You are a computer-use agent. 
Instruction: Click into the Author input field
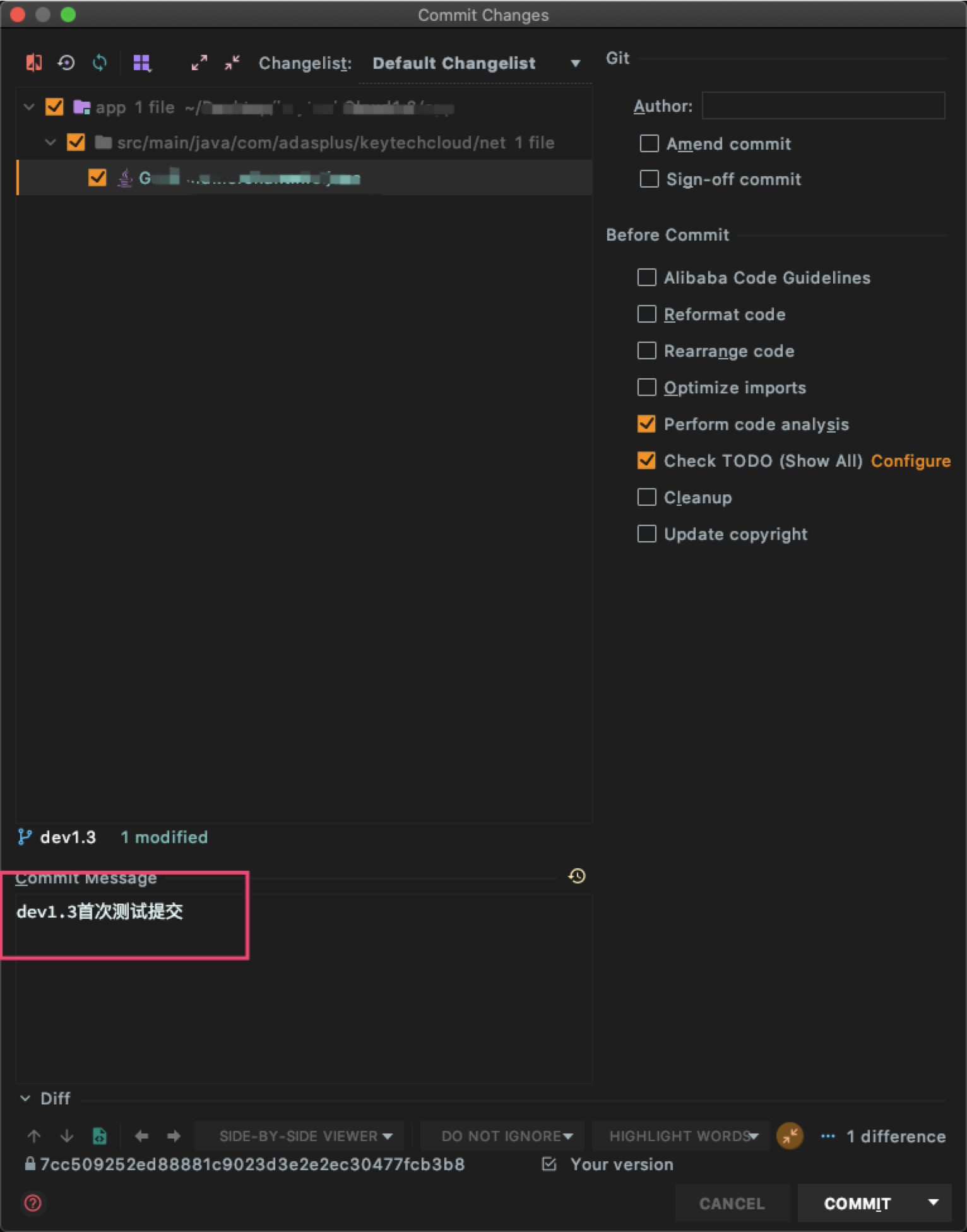[x=822, y=105]
